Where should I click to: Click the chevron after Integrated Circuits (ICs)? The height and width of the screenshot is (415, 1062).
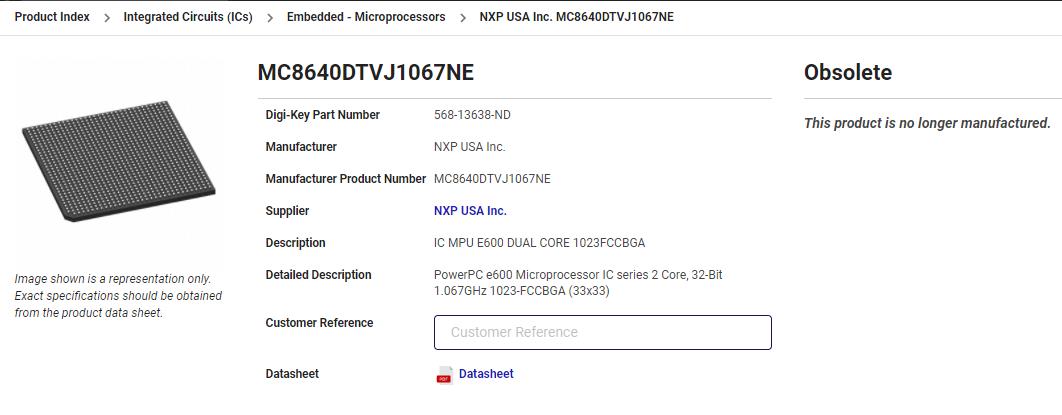point(270,18)
